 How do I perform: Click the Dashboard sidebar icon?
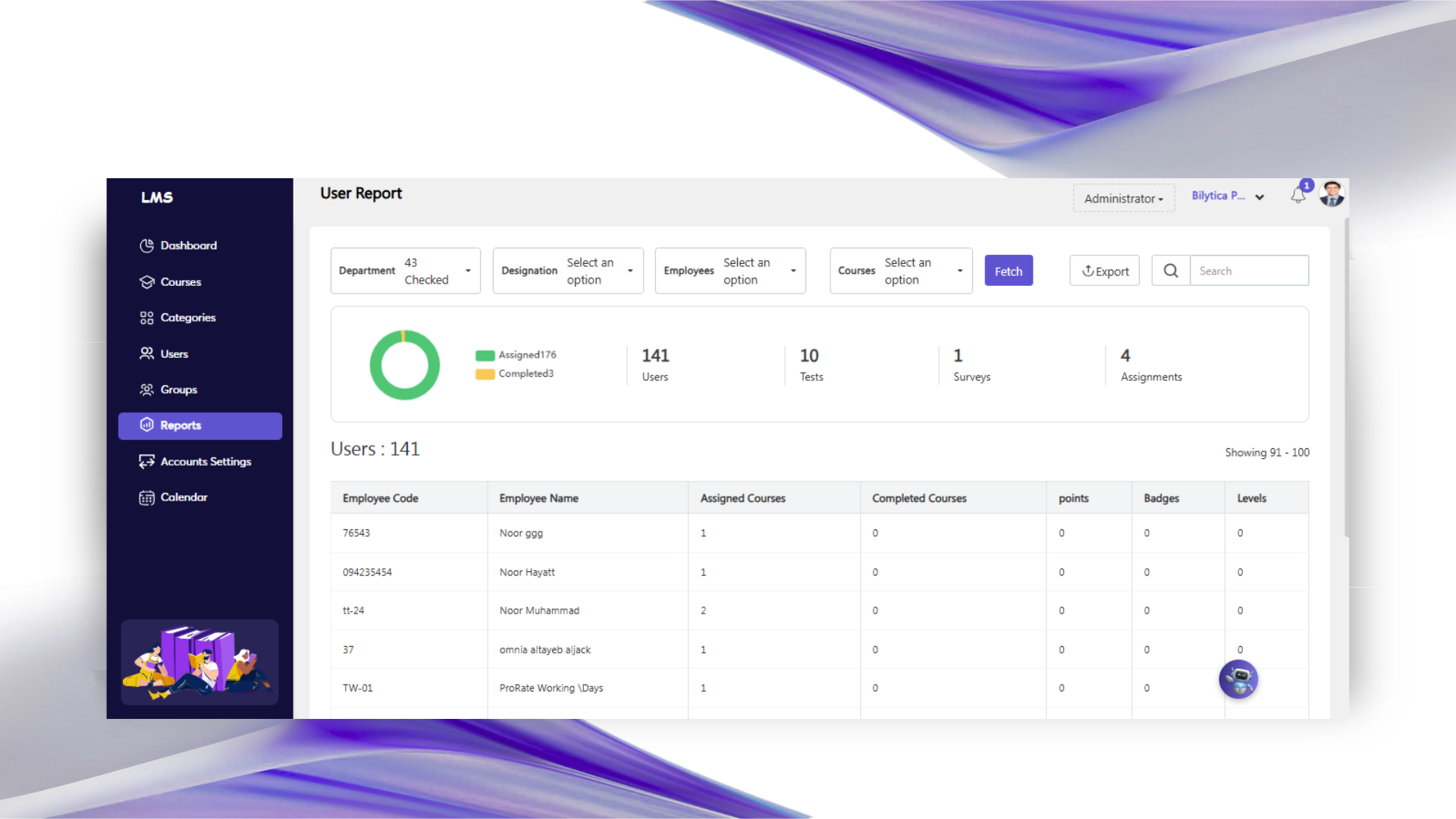point(146,246)
